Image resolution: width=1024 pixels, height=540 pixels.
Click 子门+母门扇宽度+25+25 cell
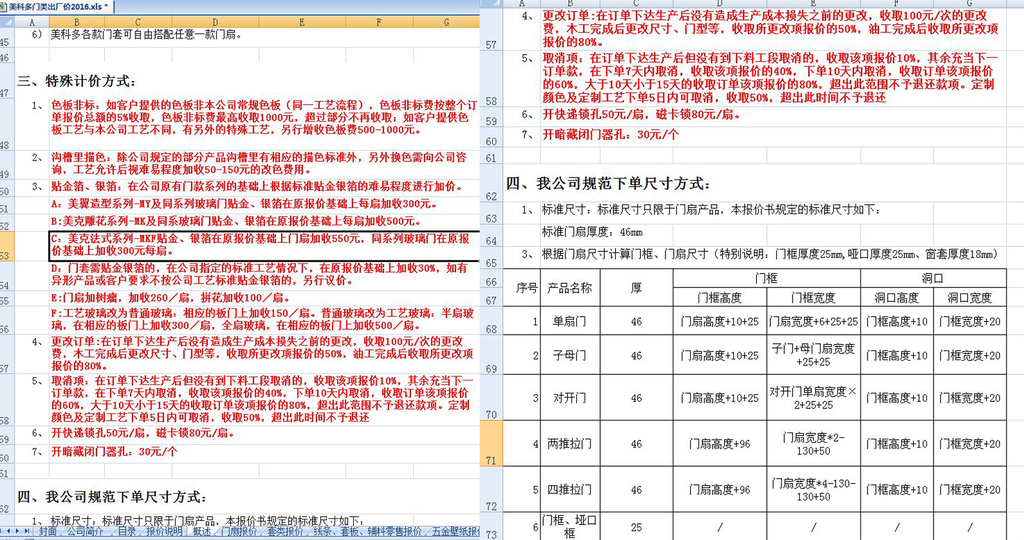[814, 355]
